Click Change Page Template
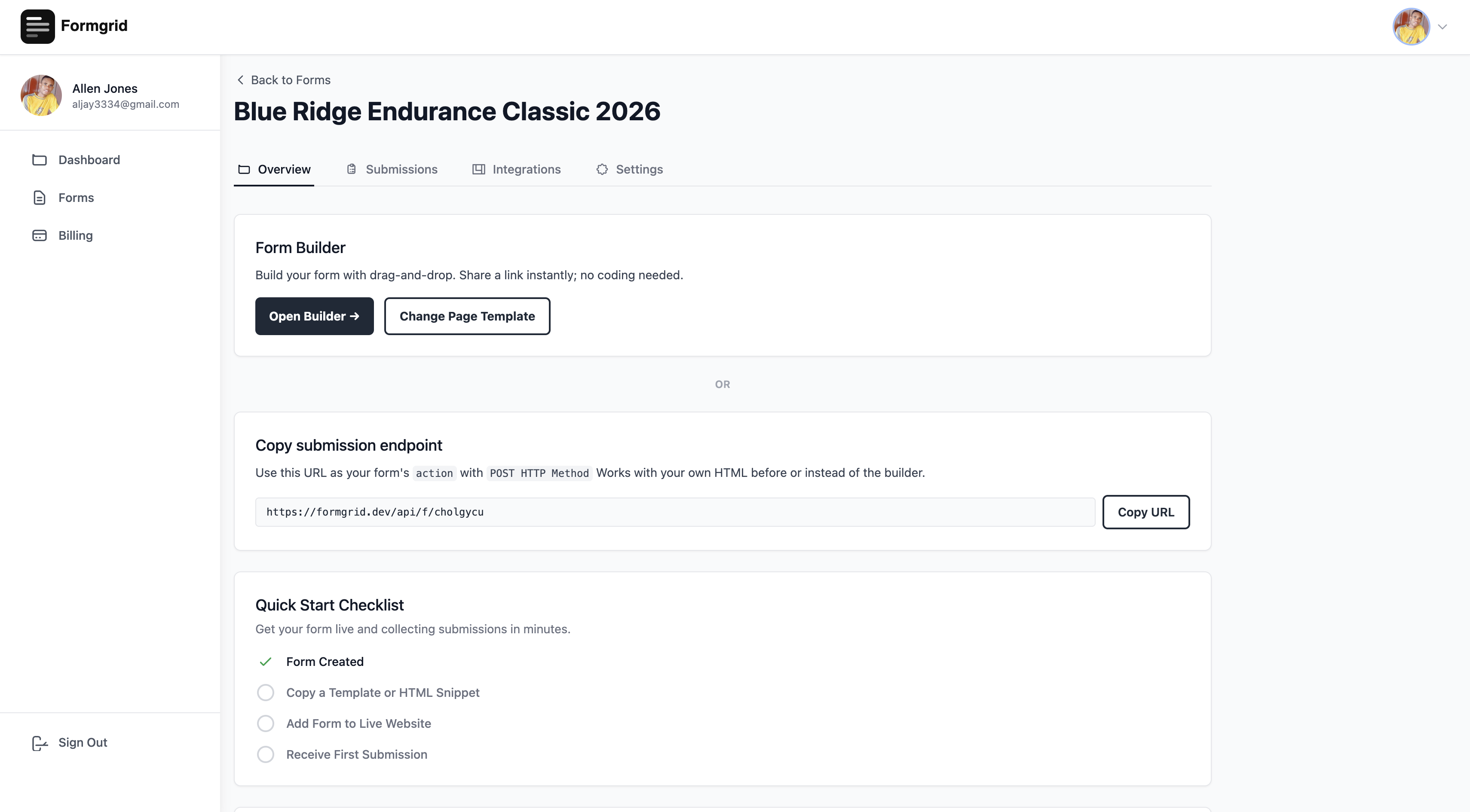 467,316
